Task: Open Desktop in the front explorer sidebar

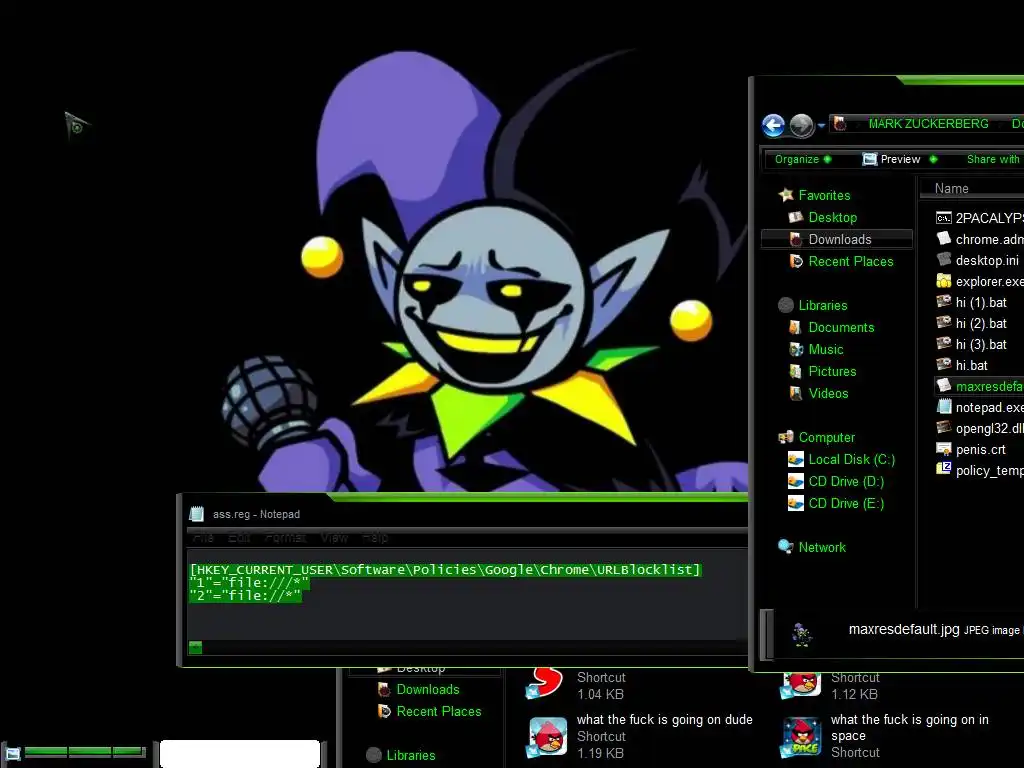Action: pyautogui.click(x=832, y=217)
